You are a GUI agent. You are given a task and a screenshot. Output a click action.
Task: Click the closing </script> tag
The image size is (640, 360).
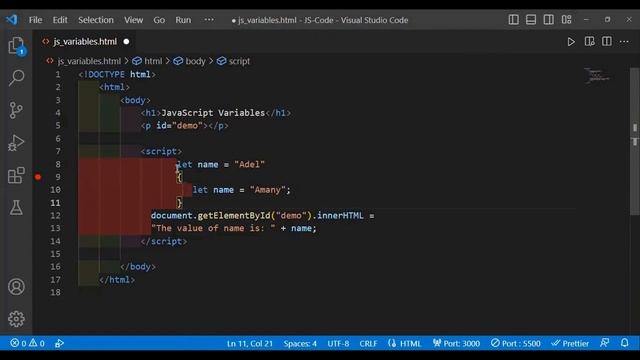[164, 241]
